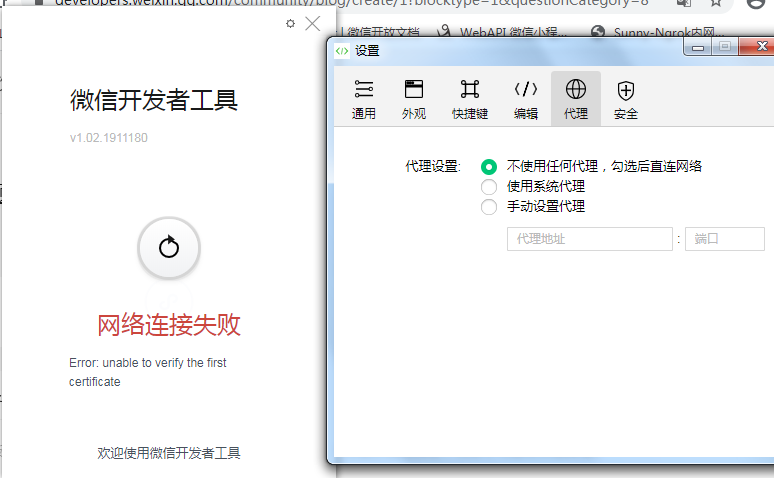Click the 网络连接失败 error heading
The width and height of the screenshot is (774, 478).
(169, 325)
